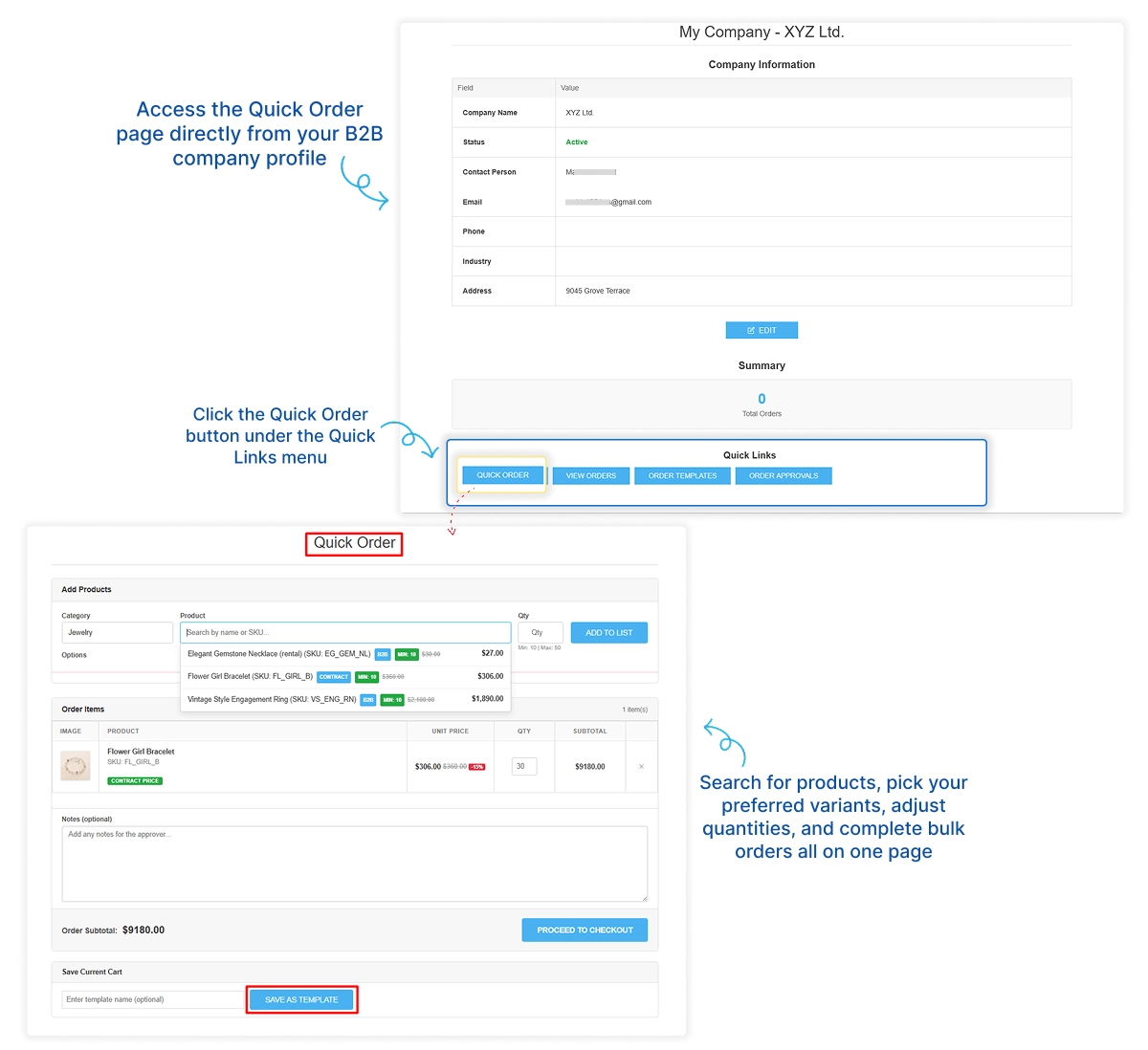Click the PRODUCT column header

click(x=123, y=731)
